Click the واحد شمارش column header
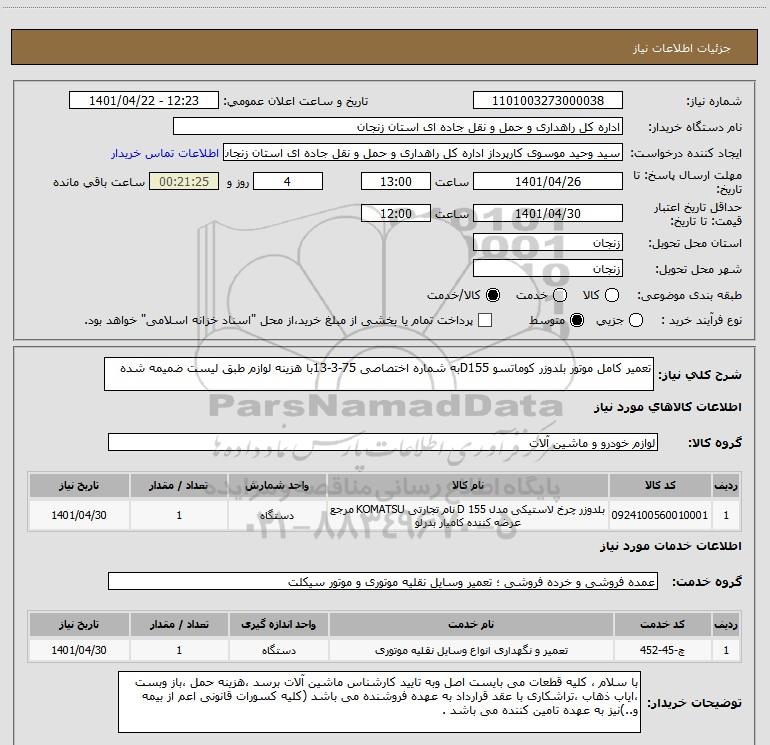The width and height of the screenshot is (770, 745). click(x=277, y=485)
